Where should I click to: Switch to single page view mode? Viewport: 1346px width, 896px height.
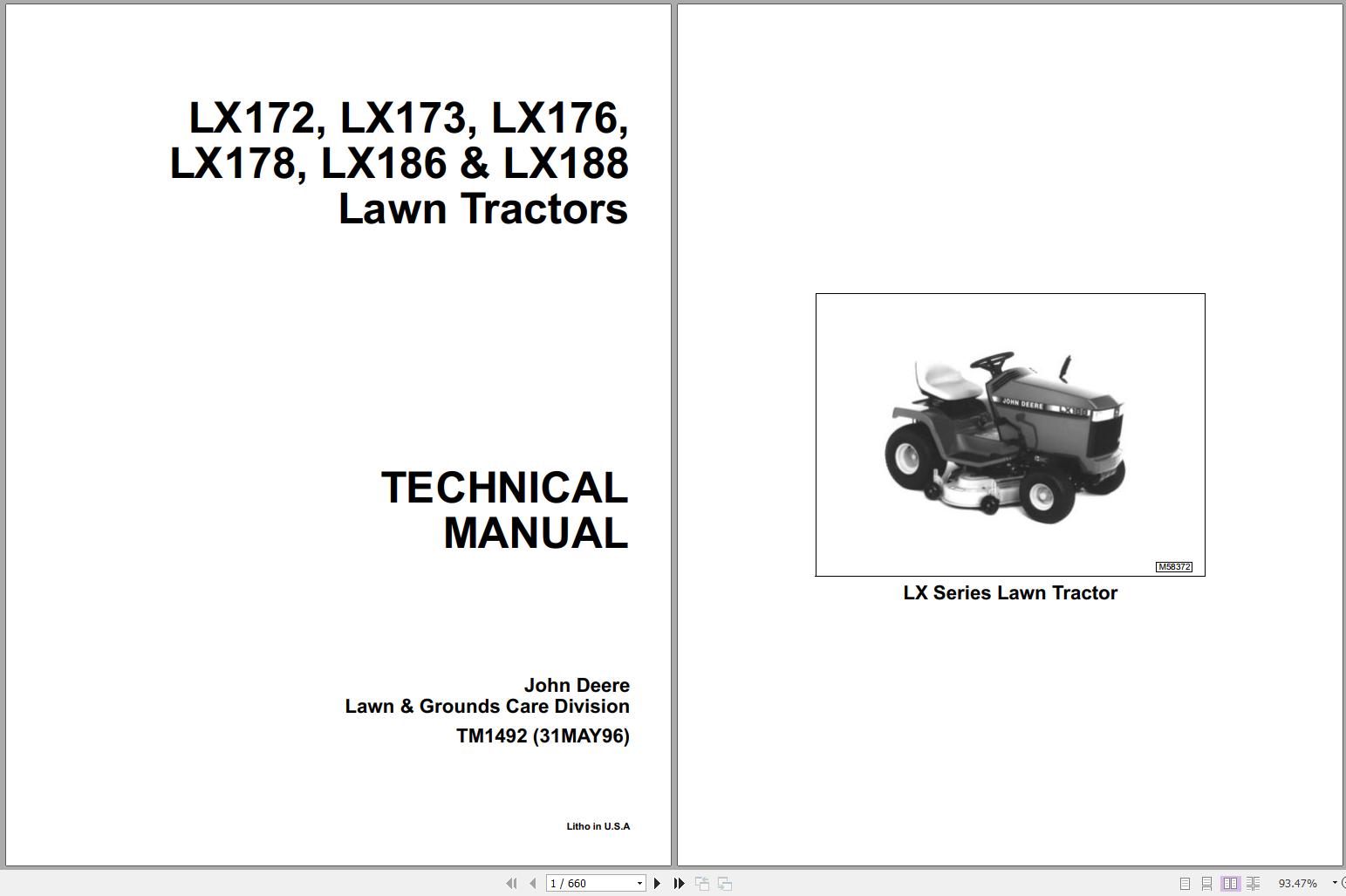tap(1185, 883)
